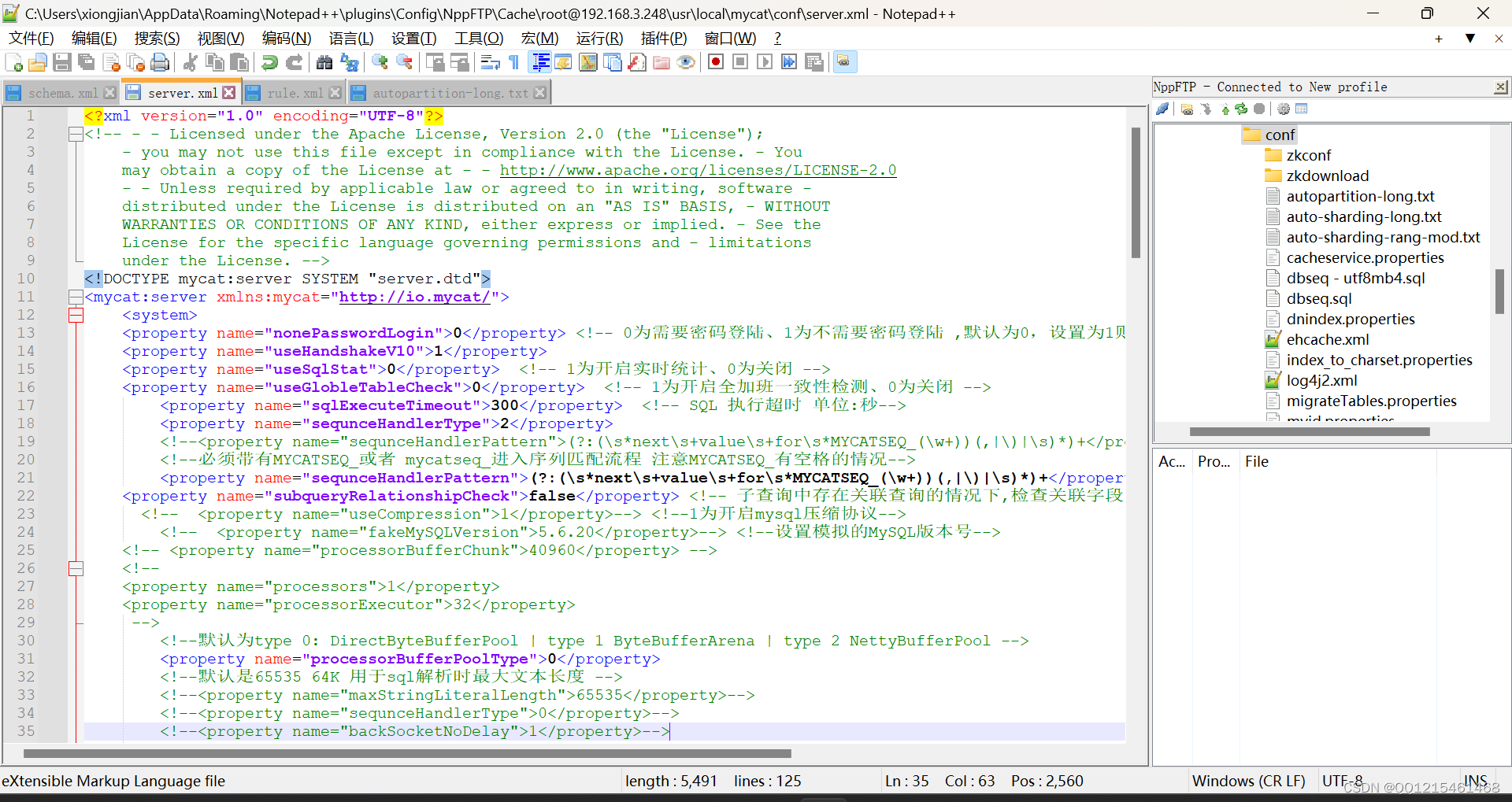1512x802 pixels.
Task: Collapse the system fold on line 12
Action: click(x=76, y=315)
